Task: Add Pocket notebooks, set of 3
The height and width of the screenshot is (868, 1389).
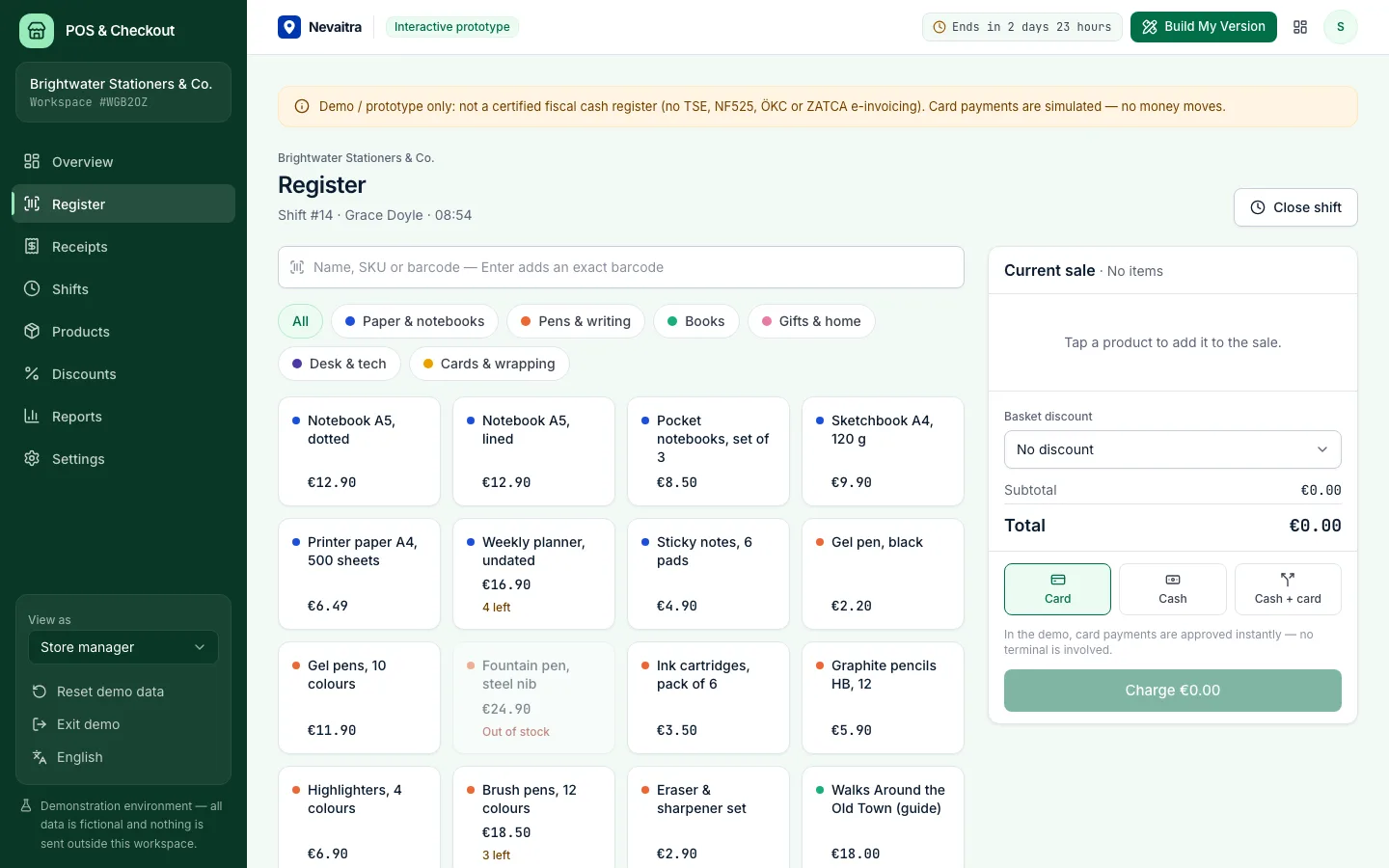Action: click(x=708, y=451)
